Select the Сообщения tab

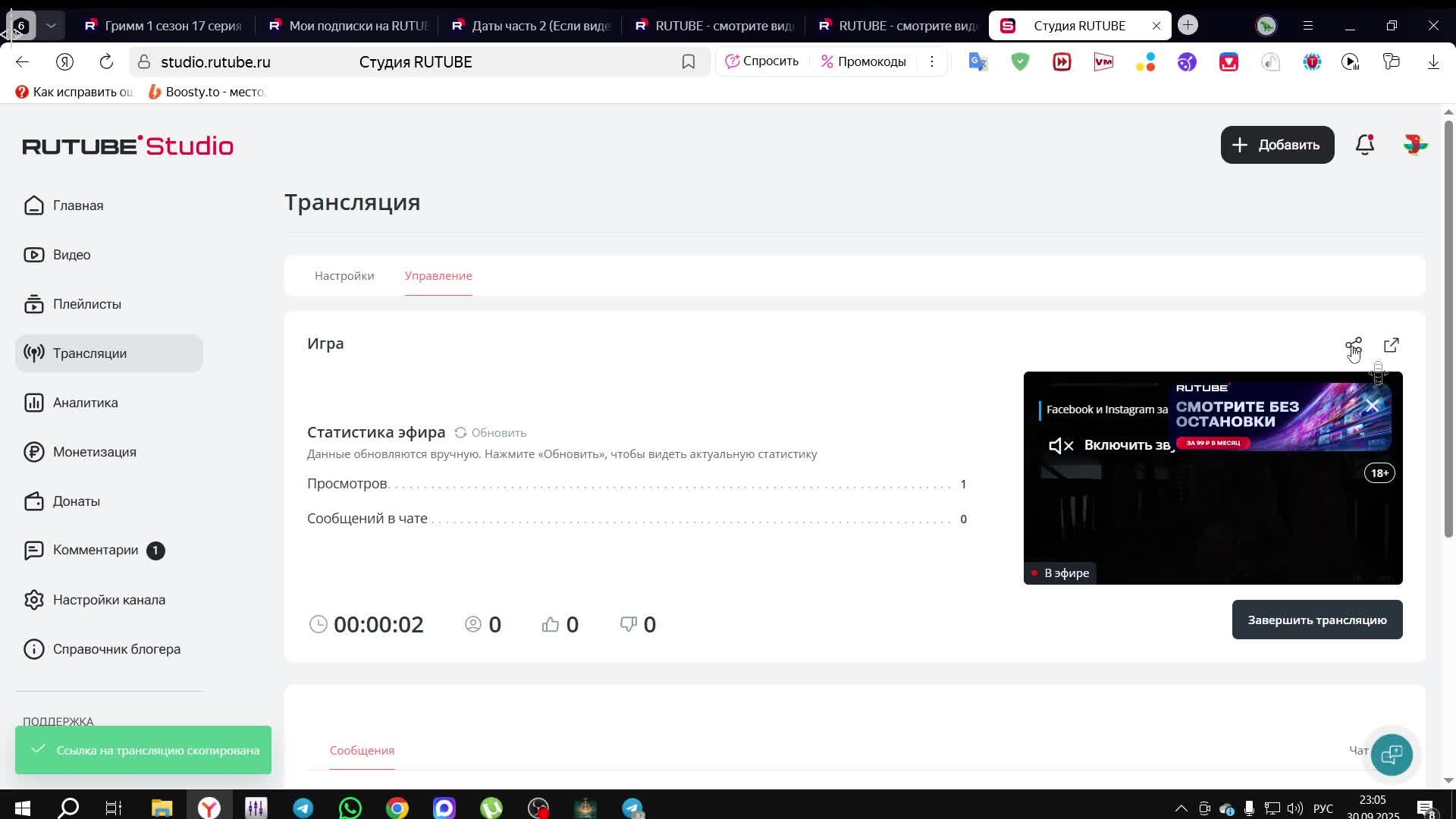pyautogui.click(x=362, y=751)
